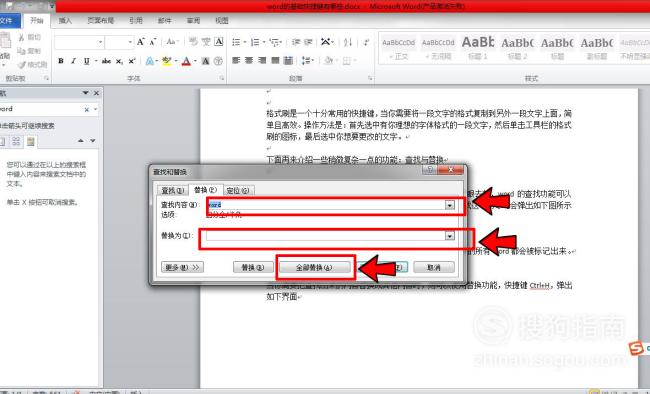Open the Change Case Aa dropdown
The height and width of the screenshot is (394, 650).
click(x=172, y=42)
